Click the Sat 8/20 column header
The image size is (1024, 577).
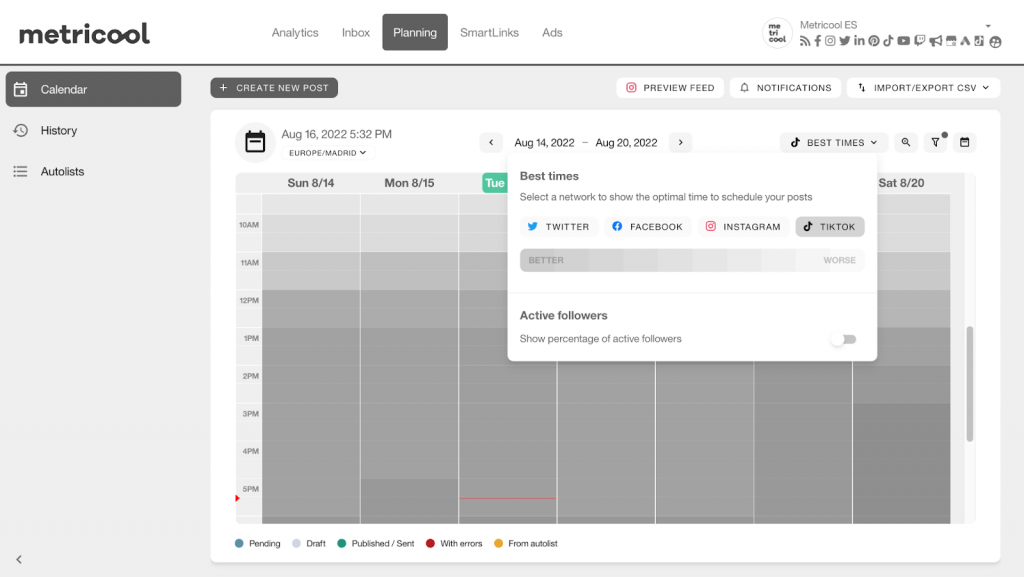901,183
